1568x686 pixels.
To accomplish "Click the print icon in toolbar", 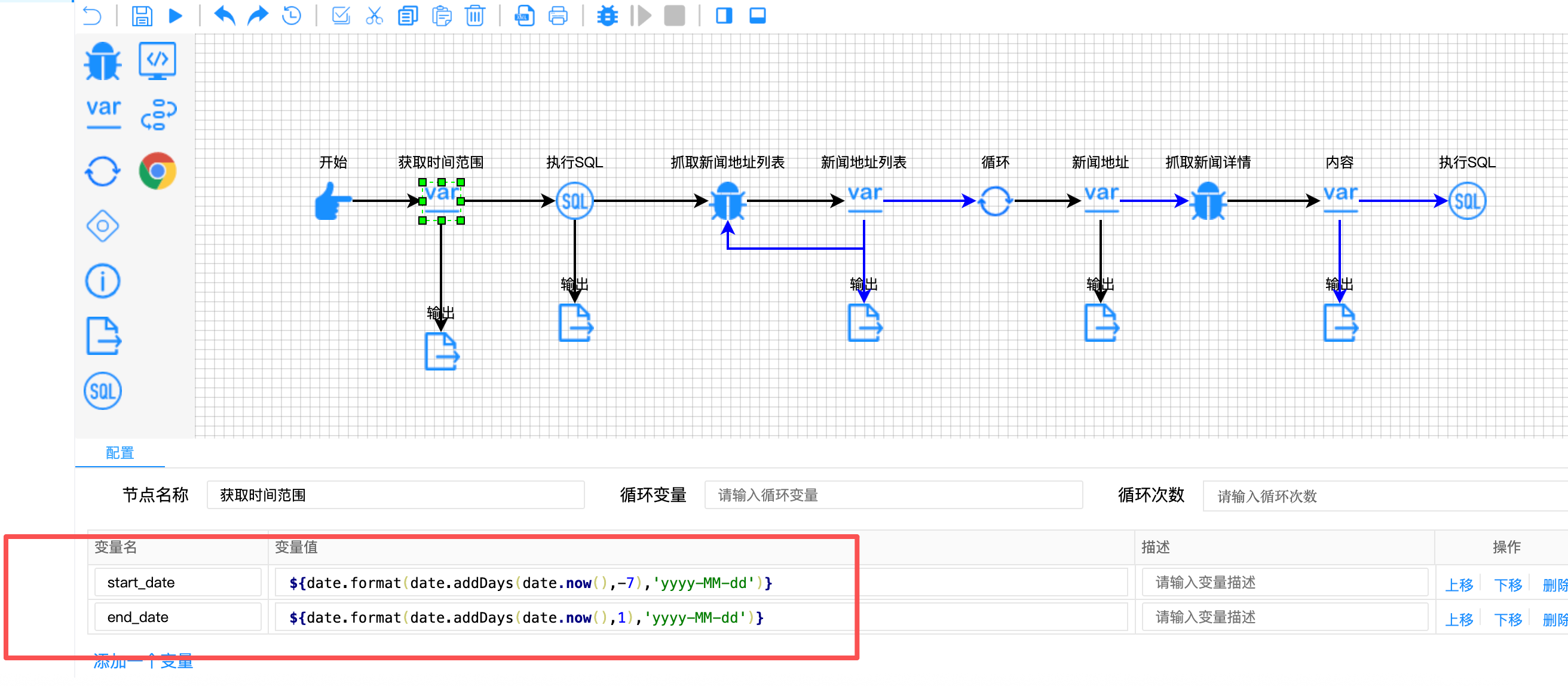I will [558, 16].
